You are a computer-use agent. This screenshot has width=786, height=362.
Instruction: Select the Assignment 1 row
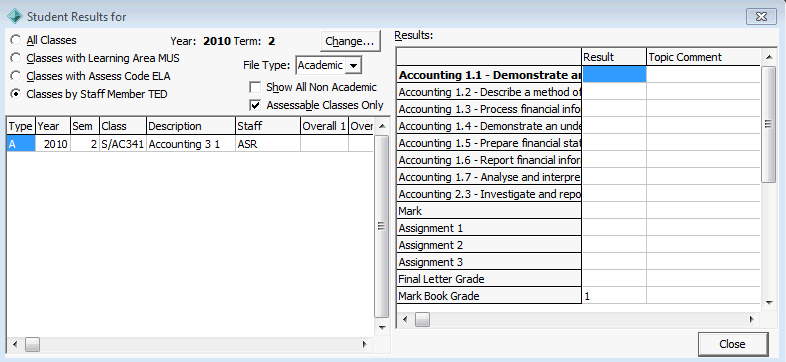coord(489,228)
